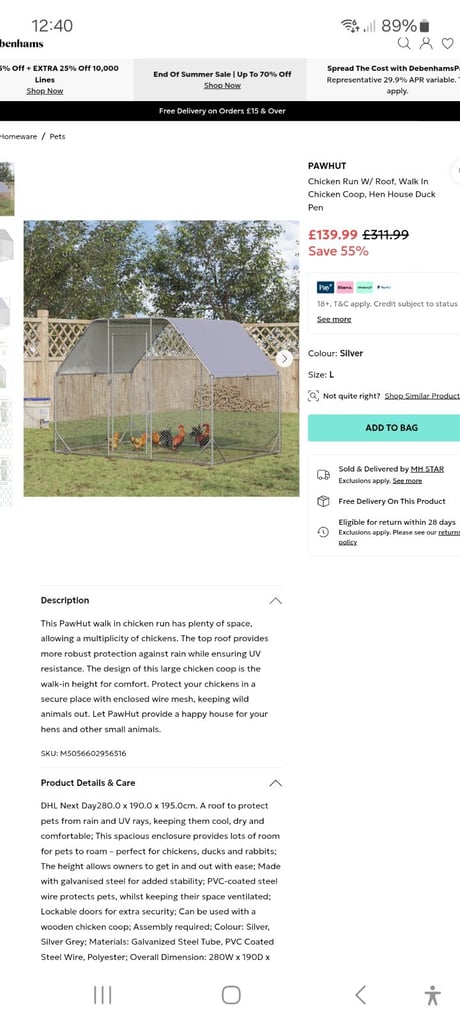Open End Of Summer Sale Shop Now link
The height and width of the screenshot is (1024, 460).
[222, 86]
